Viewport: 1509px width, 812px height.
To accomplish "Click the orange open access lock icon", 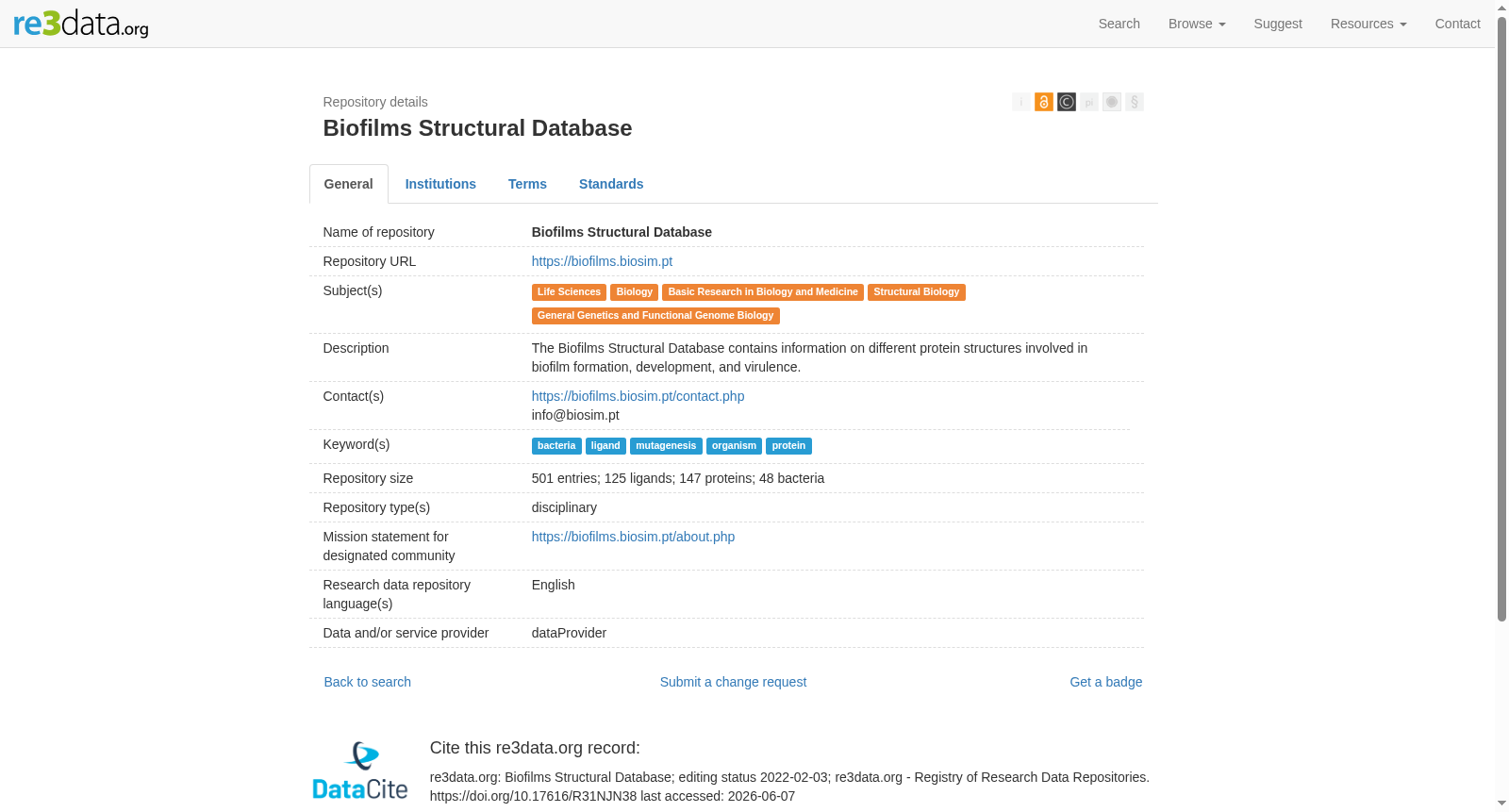I will [x=1043, y=102].
